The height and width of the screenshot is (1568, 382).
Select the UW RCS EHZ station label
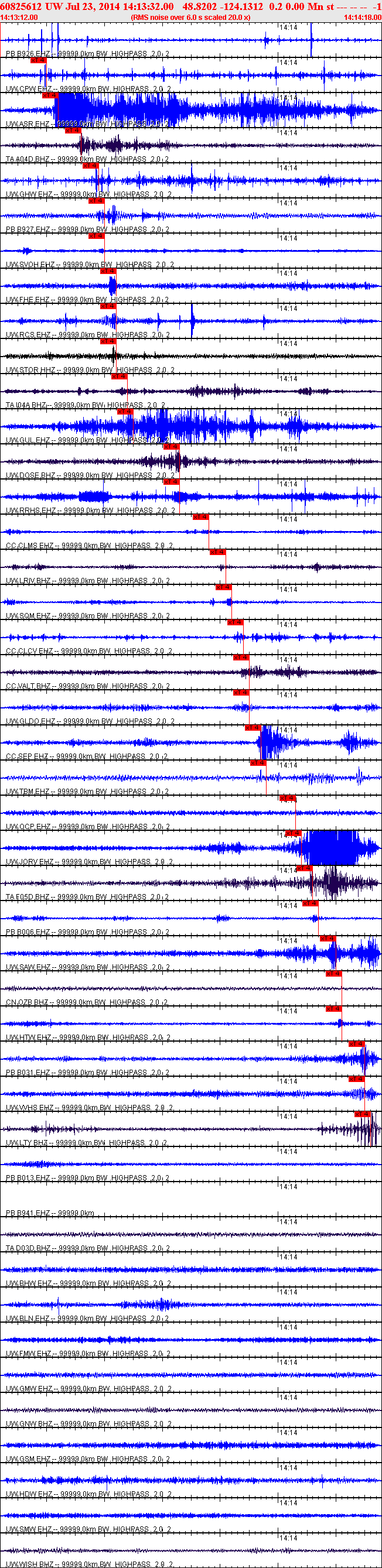[88, 335]
